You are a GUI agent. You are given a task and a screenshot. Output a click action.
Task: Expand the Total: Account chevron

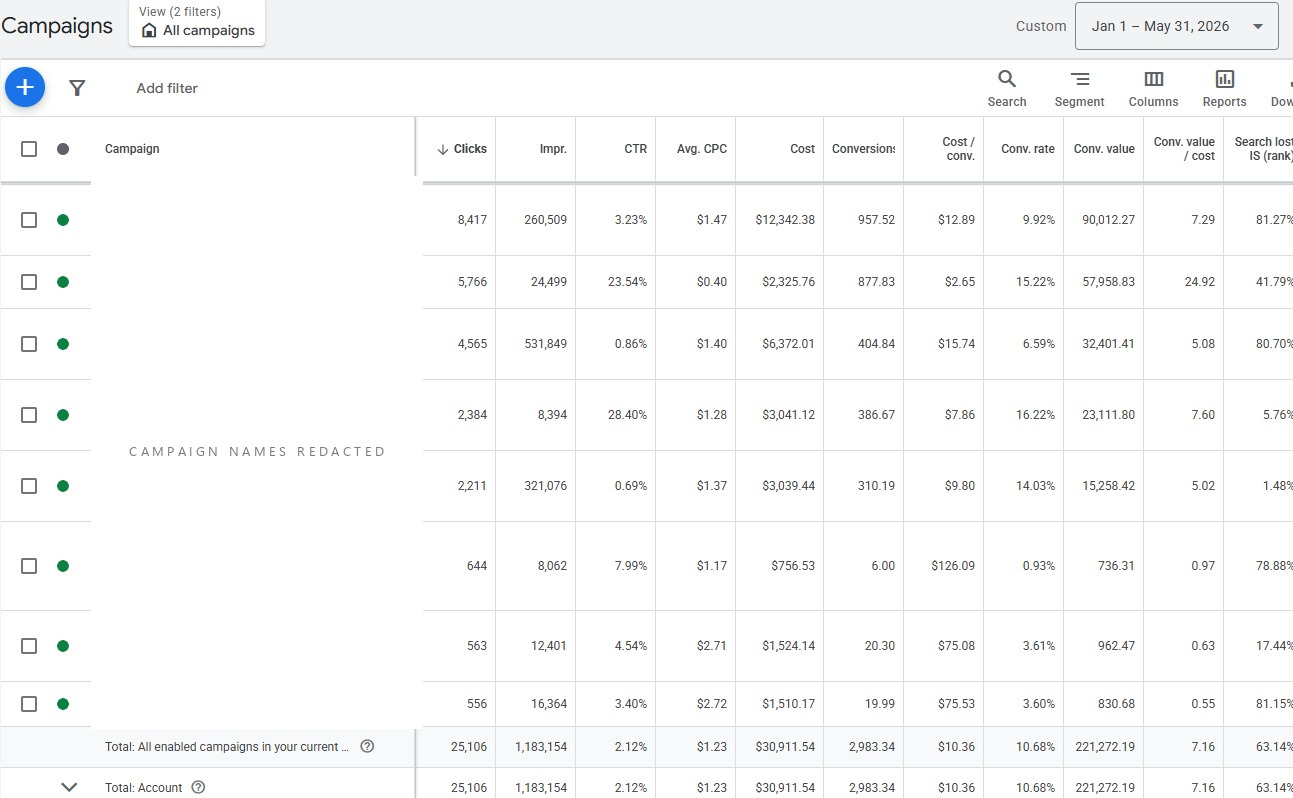click(x=69, y=787)
